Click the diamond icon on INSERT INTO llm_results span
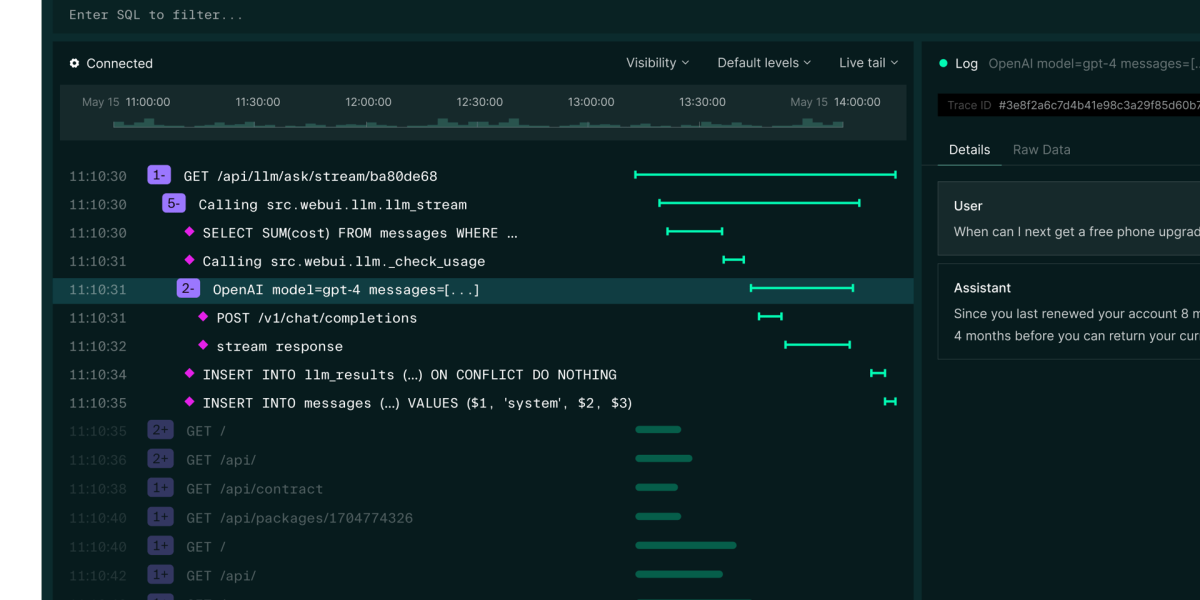 click(188, 374)
